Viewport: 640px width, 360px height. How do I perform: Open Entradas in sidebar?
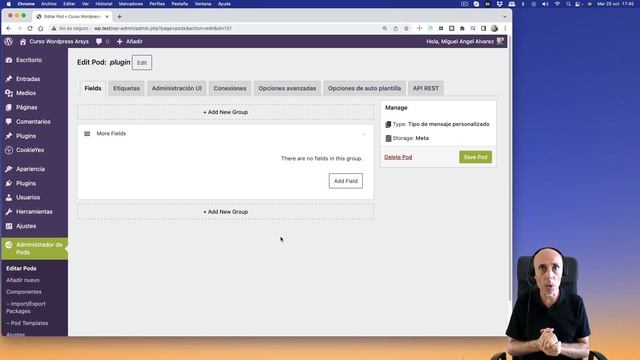[28, 79]
